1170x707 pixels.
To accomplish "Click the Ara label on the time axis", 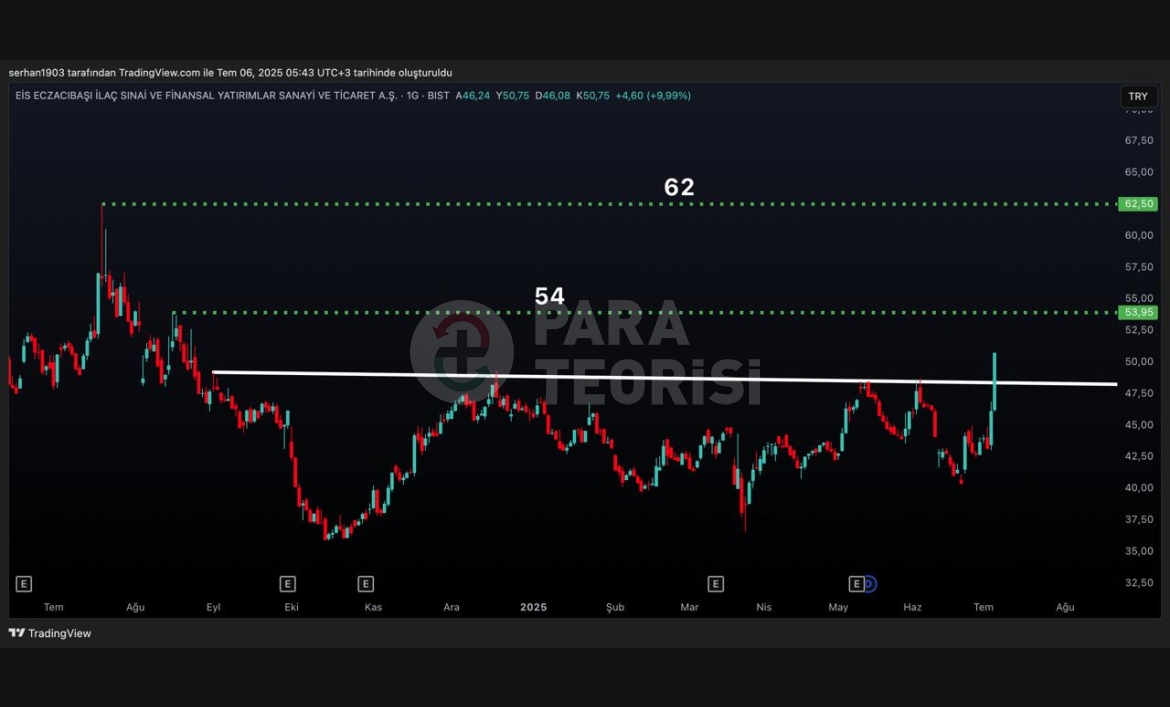I will click(451, 607).
